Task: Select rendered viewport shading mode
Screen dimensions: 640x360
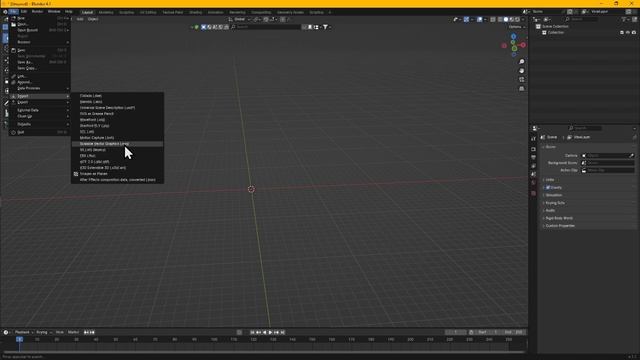Action: coord(517,19)
